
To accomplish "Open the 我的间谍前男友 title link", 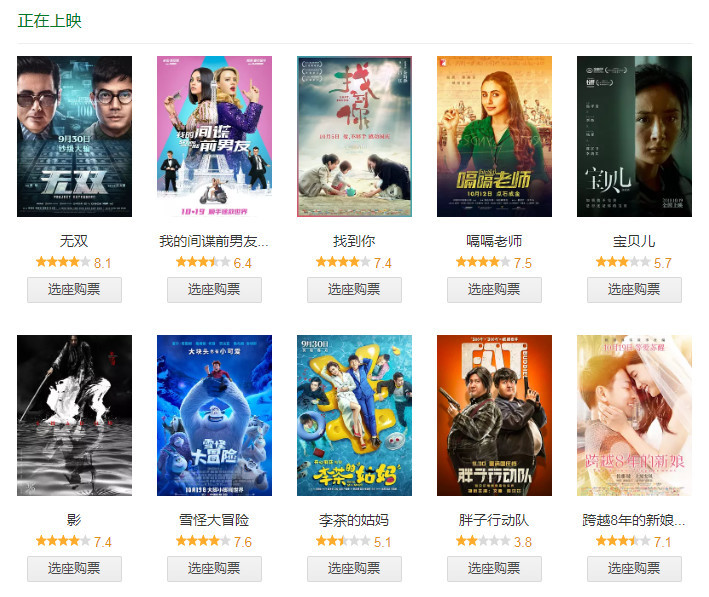I will (214, 241).
